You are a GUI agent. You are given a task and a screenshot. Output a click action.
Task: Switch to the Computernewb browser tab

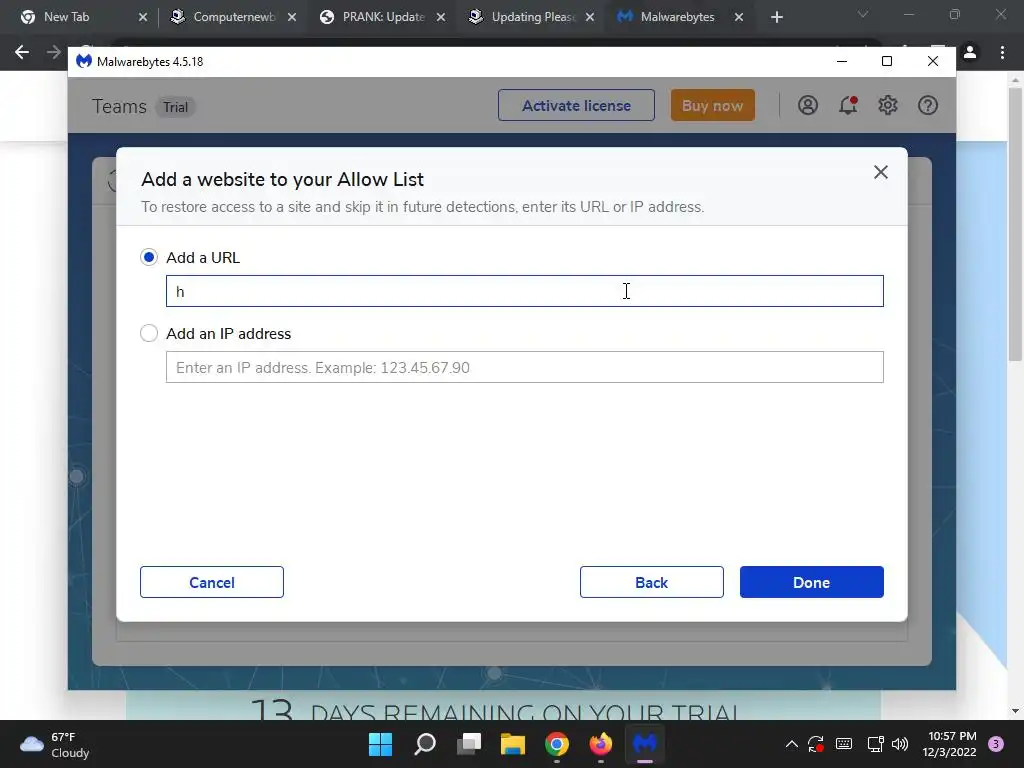[x=233, y=17]
